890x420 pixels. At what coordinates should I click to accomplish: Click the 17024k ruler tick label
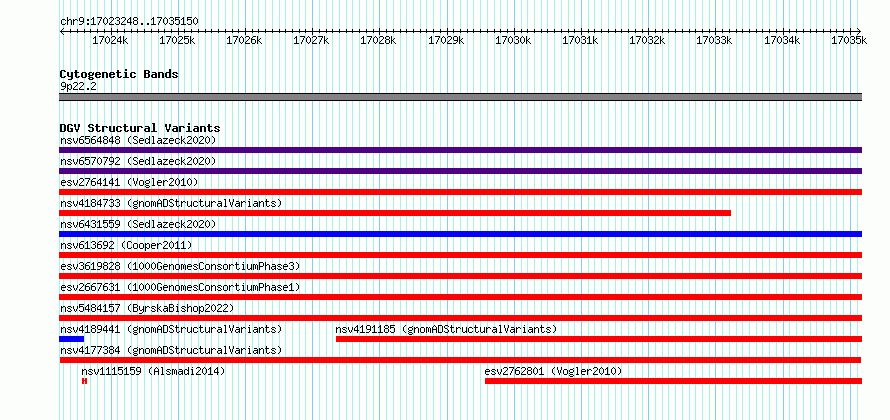click(x=111, y=40)
